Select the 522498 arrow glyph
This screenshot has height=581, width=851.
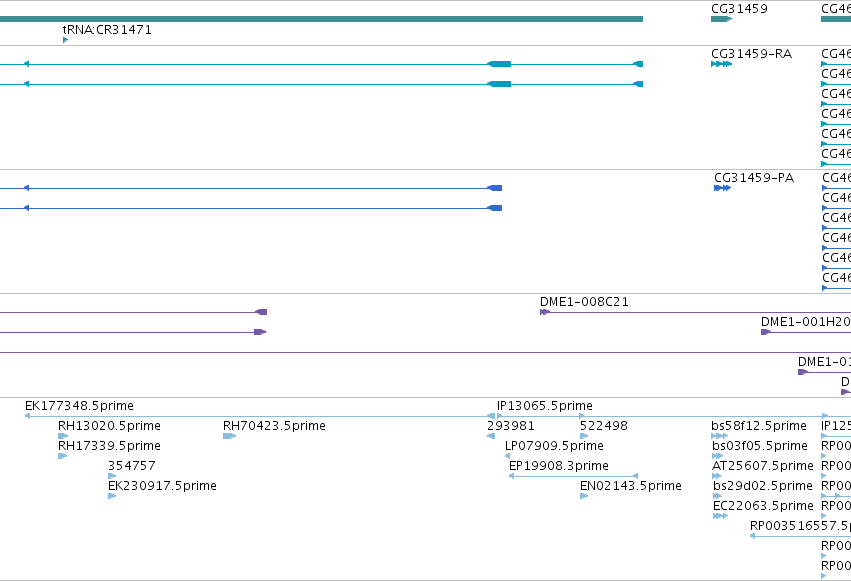click(584, 436)
